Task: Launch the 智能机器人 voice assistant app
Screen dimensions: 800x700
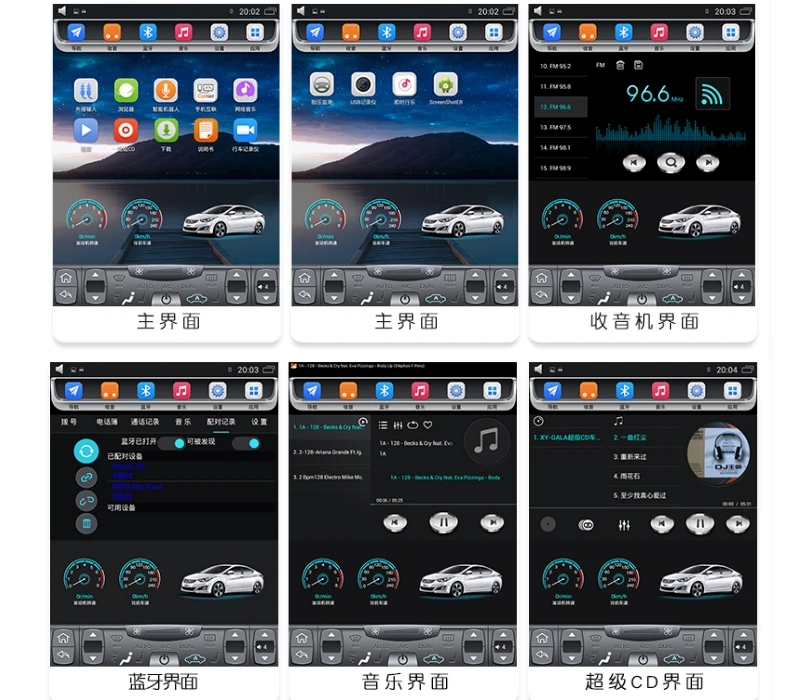Action: (x=166, y=91)
